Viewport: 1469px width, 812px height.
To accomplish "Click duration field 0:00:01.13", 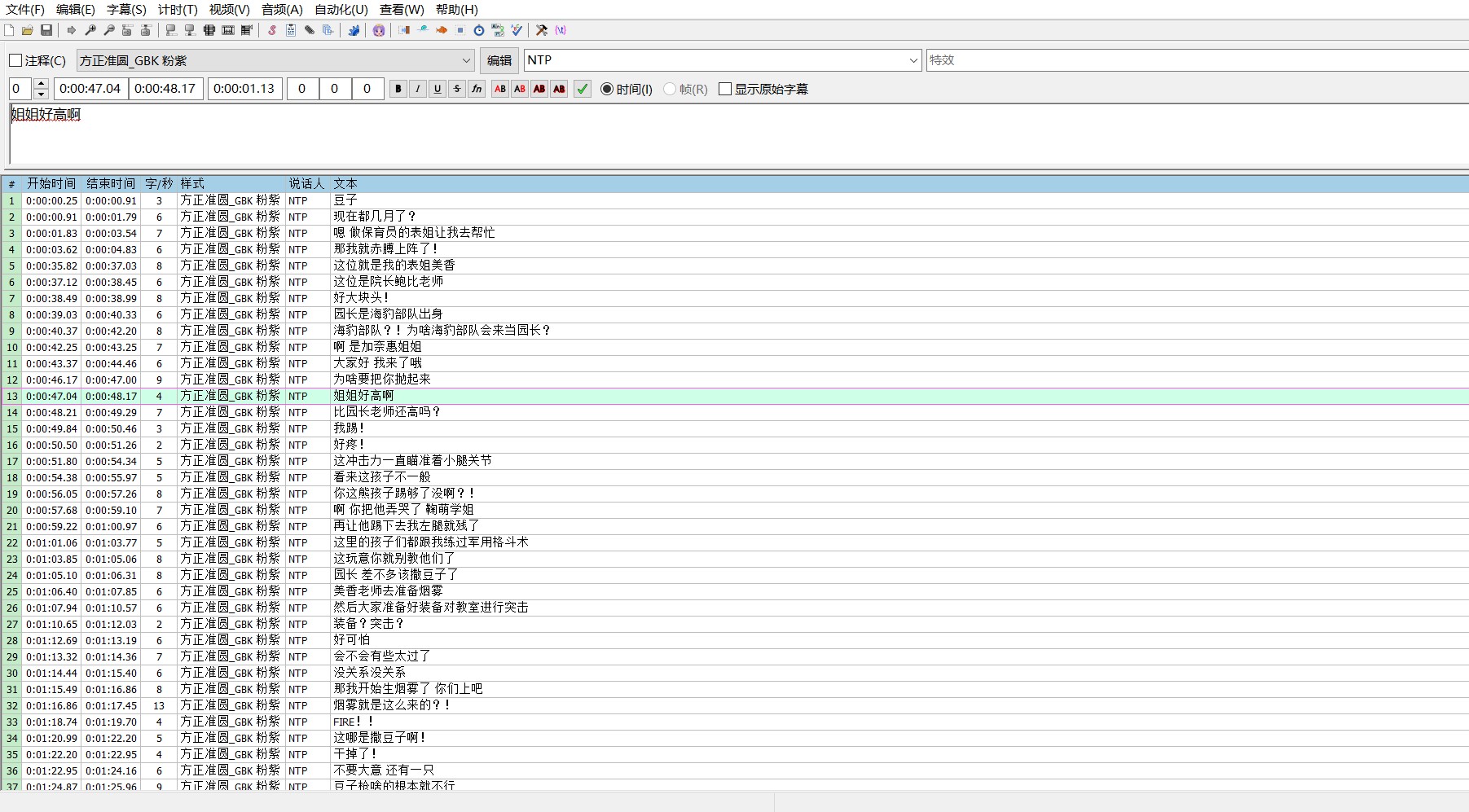I will coord(245,89).
